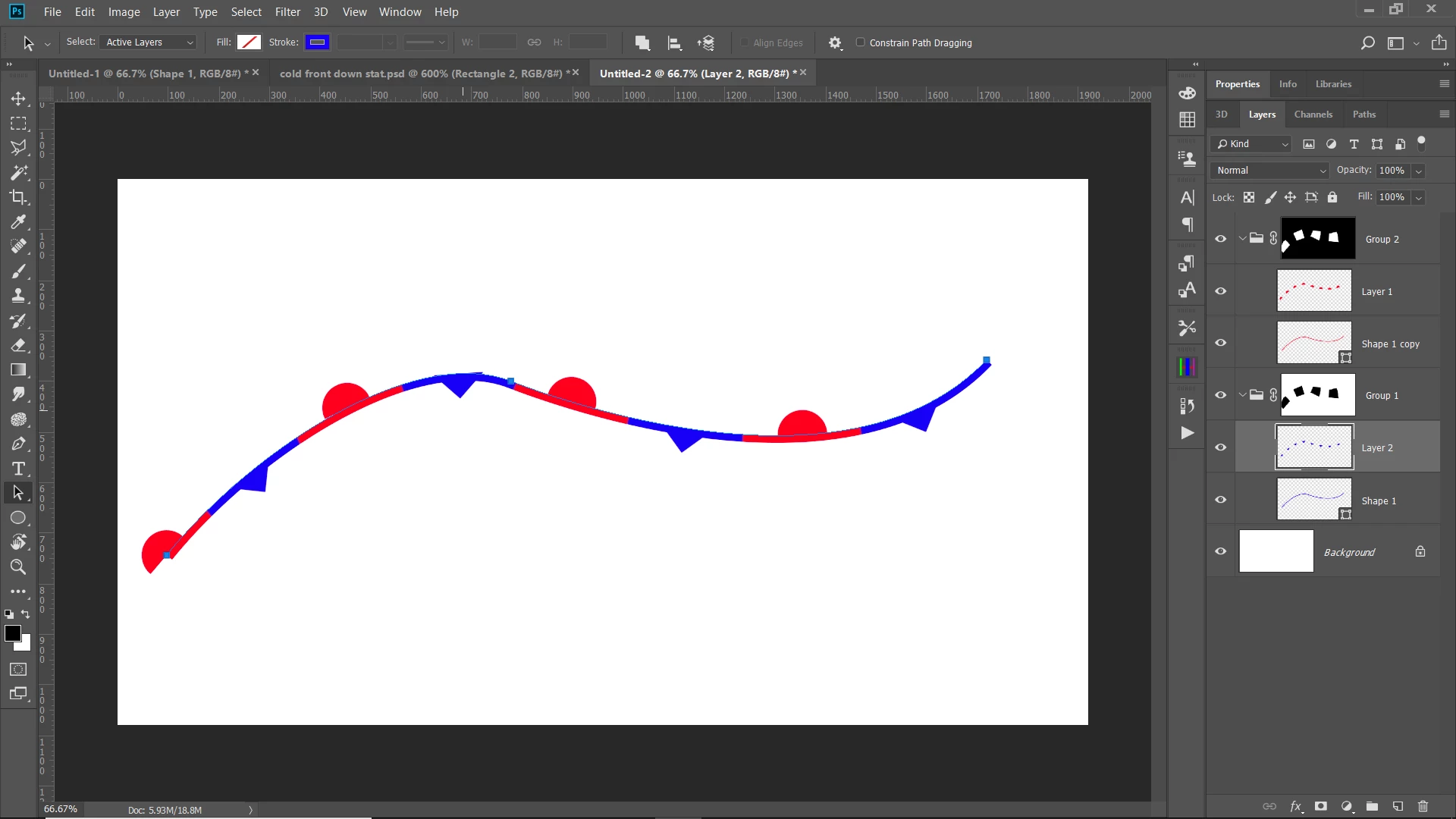Open the blend mode Normal dropdown

(1271, 171)
